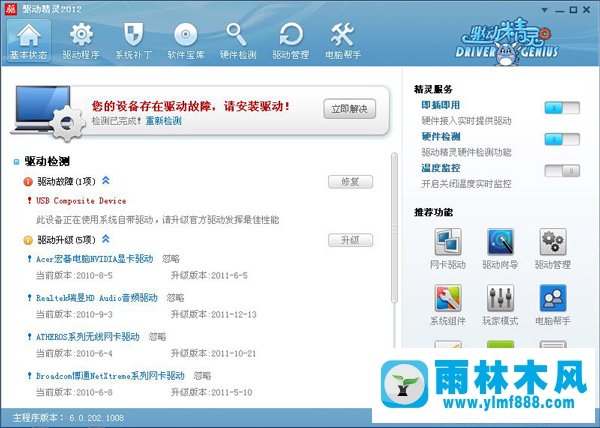
Task: Click the yellow 驱动升级 status icon
Action: point(28,240)
